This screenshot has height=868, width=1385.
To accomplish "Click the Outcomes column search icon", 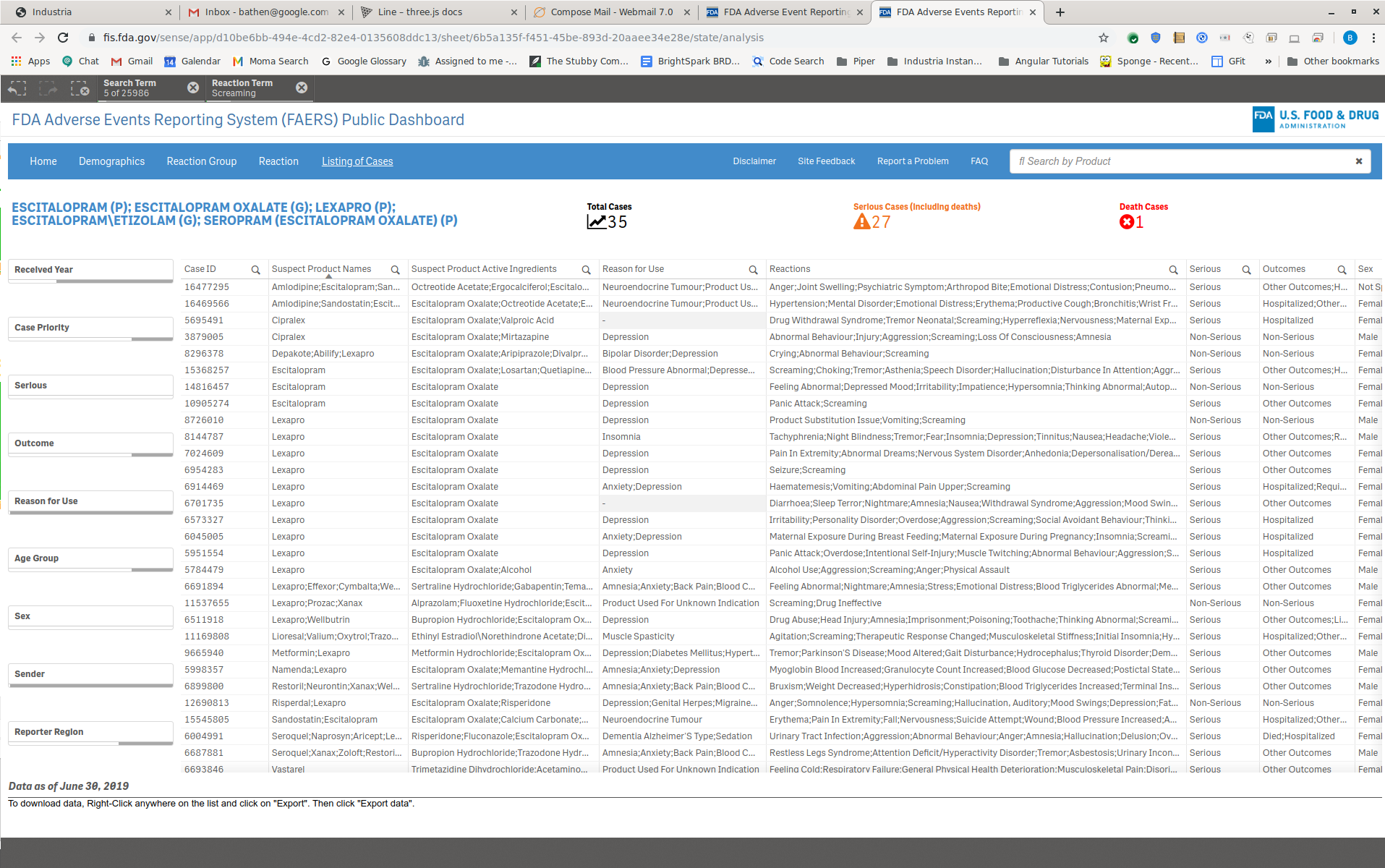I will [1342, 270].
